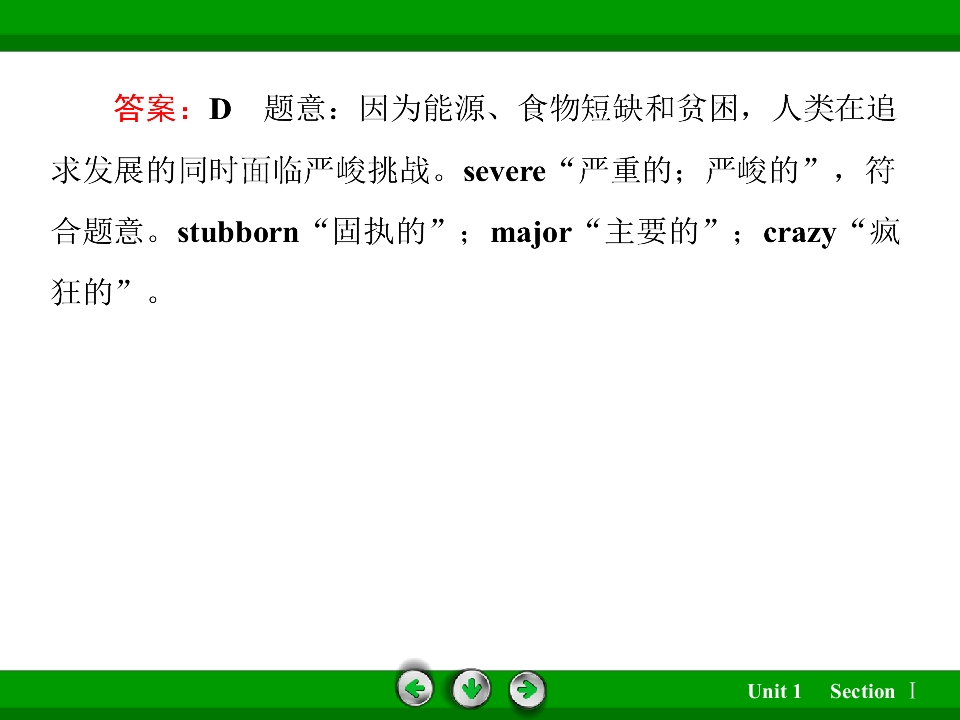Click the bold answer letter 'D'
This screenshot has width=960, height=720.
coord(220,109)
